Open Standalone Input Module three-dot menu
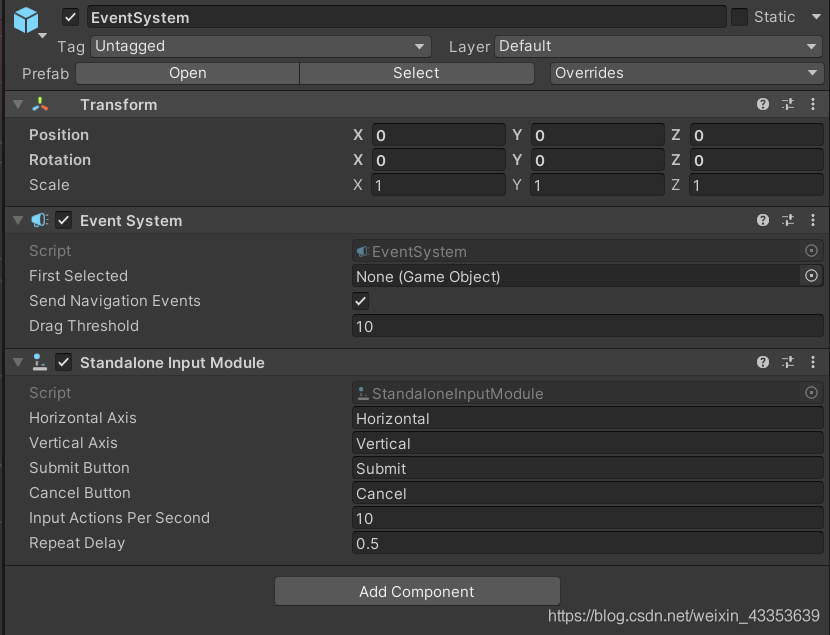The height and width of the screenshot is (635, 830). click(x=813, y=362)
